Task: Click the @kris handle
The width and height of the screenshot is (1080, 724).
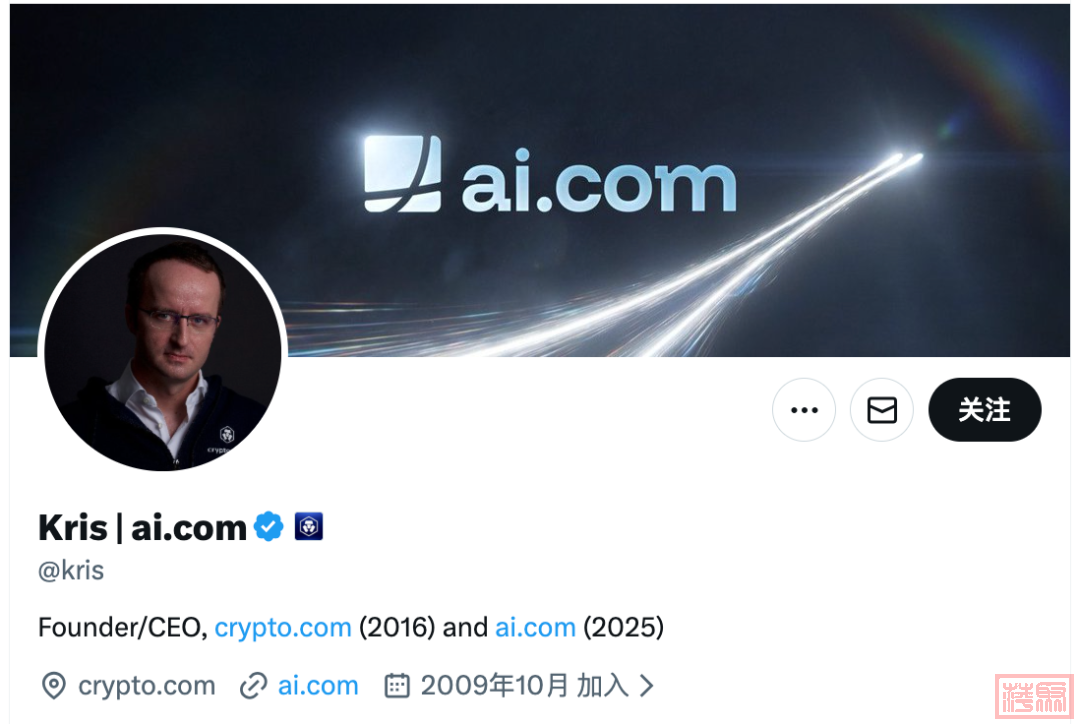Action: 71,571
